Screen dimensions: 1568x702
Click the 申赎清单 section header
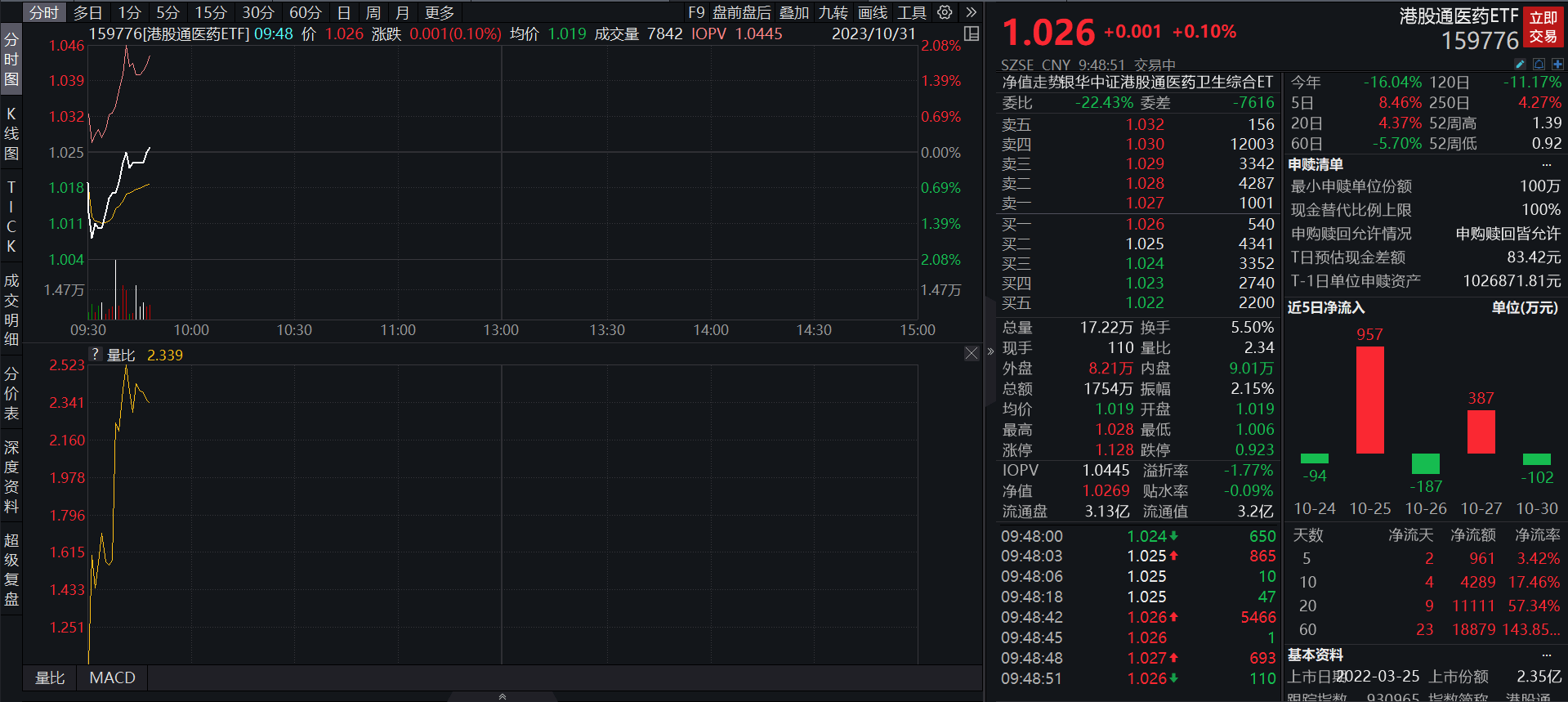1316,164
